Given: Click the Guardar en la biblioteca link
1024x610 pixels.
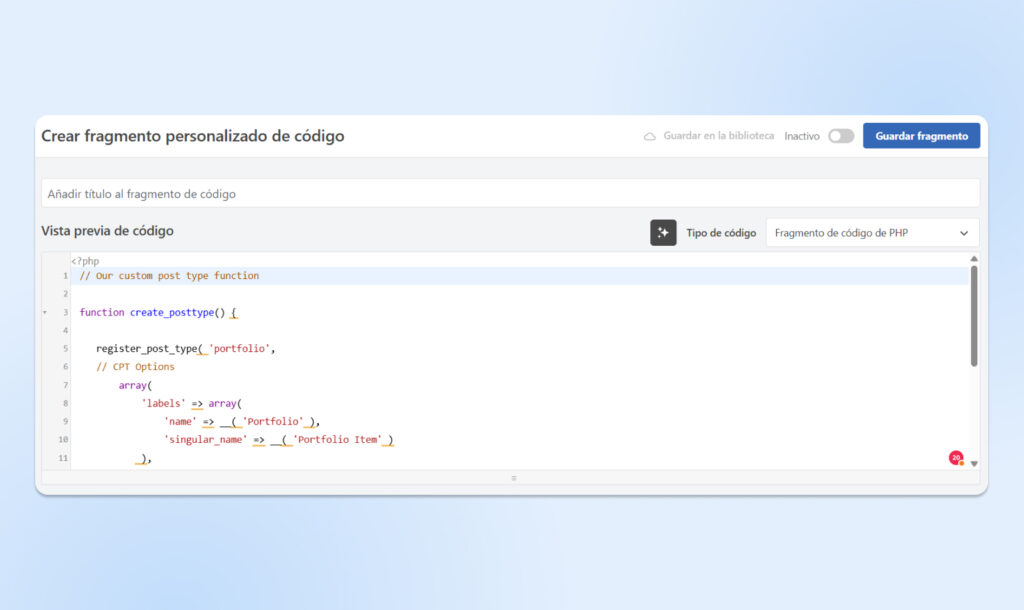Looking at the screenshot, I should point(718,136).
